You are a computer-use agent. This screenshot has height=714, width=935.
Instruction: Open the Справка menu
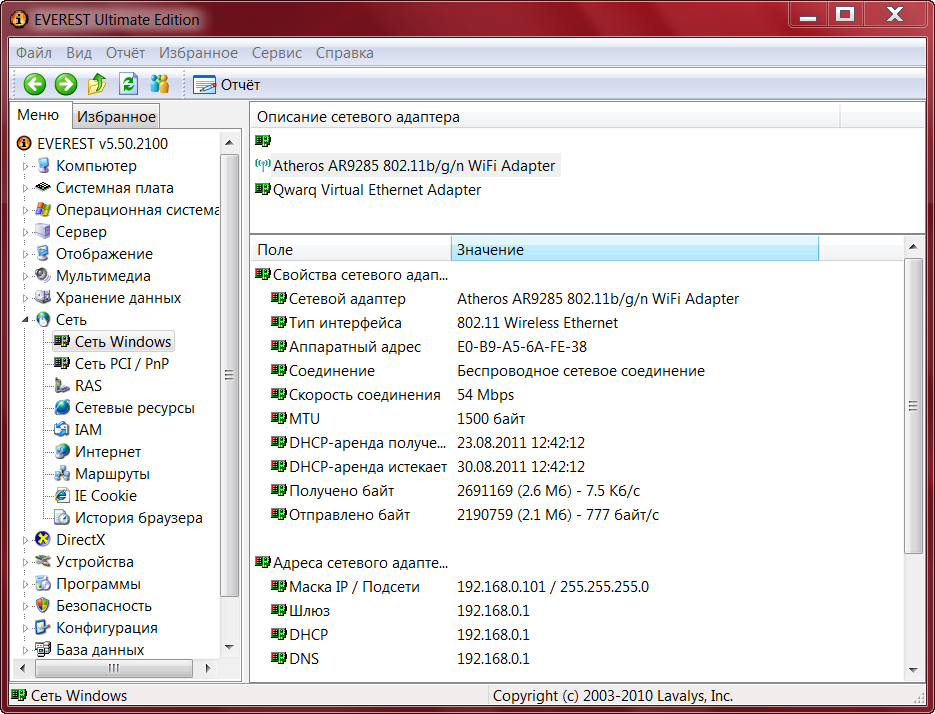[345, 53]
